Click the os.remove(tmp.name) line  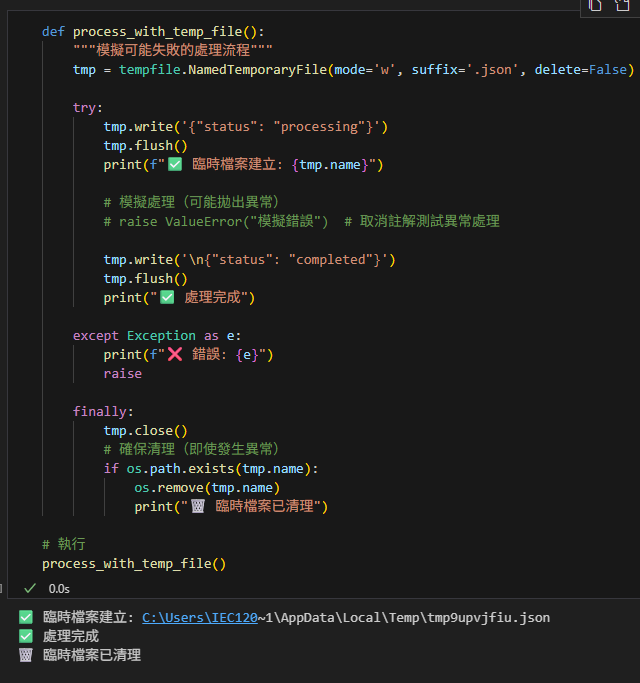click(x=207, y=488)
